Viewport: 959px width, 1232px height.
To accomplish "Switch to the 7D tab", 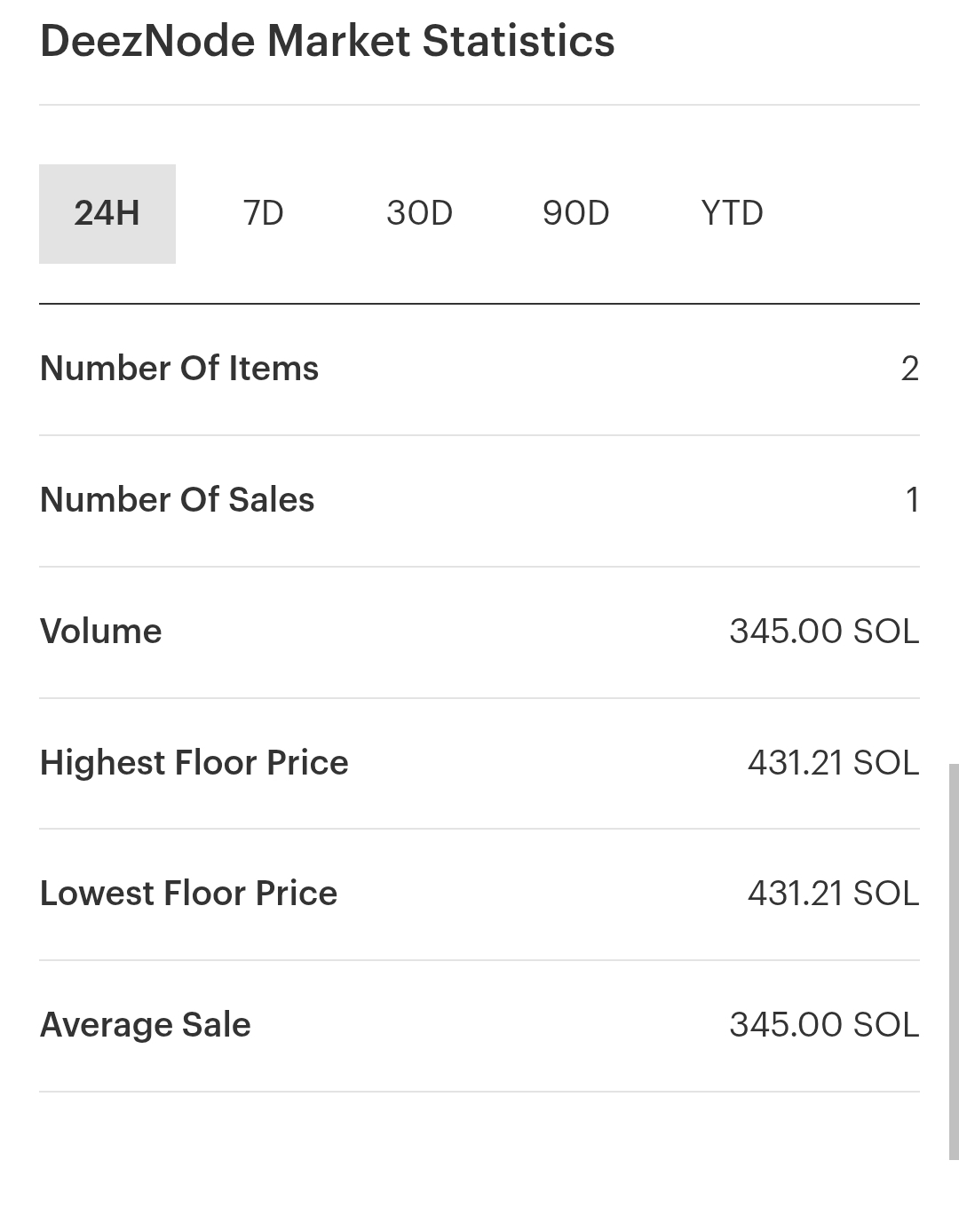I will pos(264,214).
